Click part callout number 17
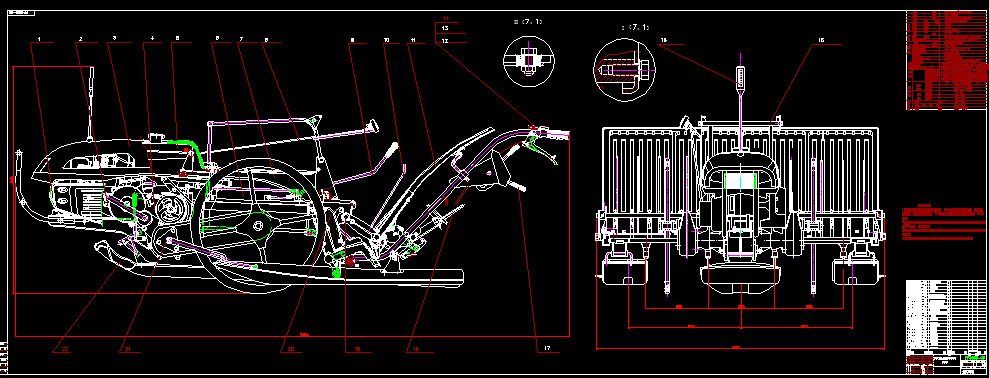Viewport: 989px width, 378px height. click(546, 348)
